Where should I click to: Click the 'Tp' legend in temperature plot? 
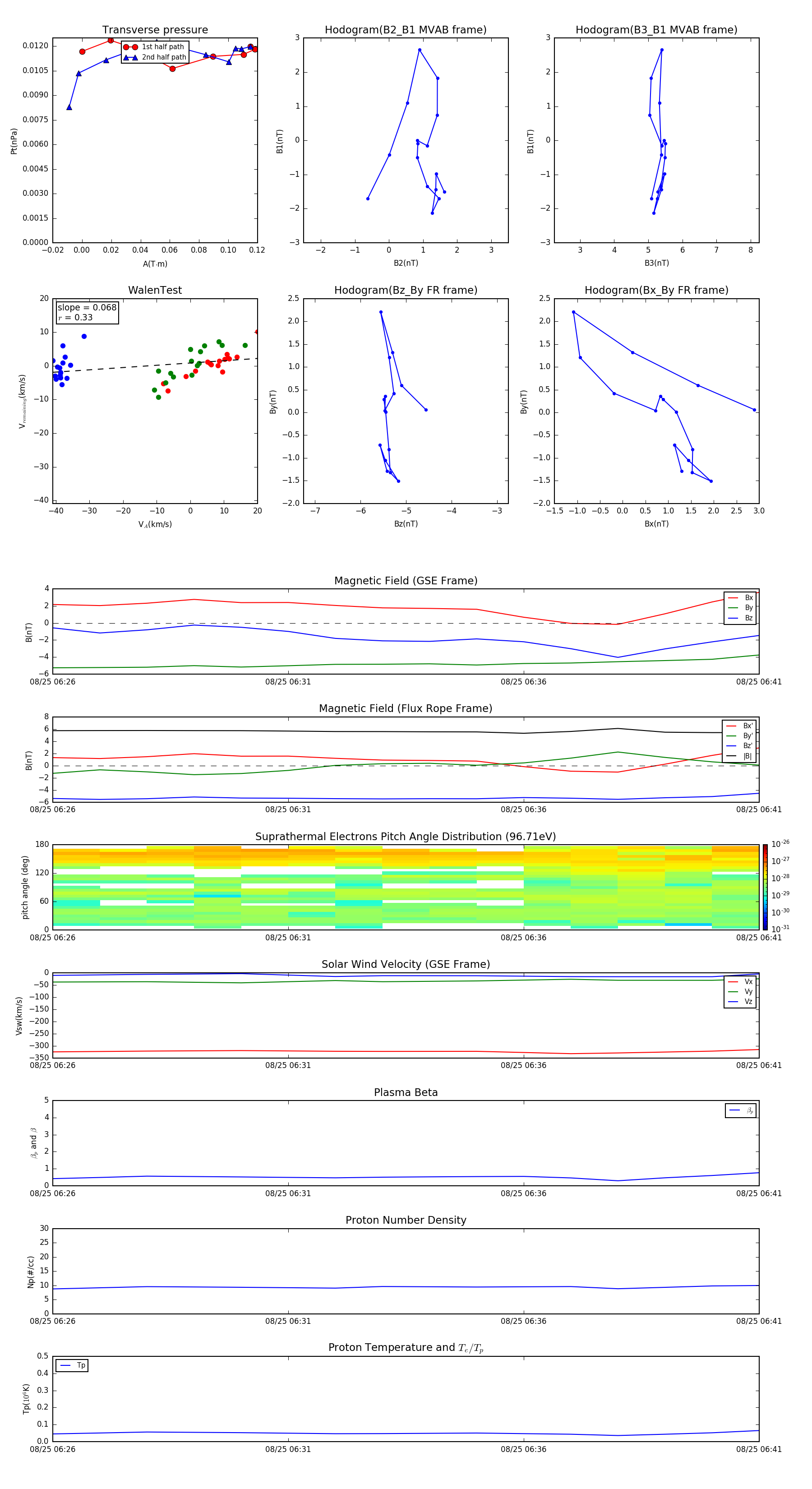(72, 1365)
